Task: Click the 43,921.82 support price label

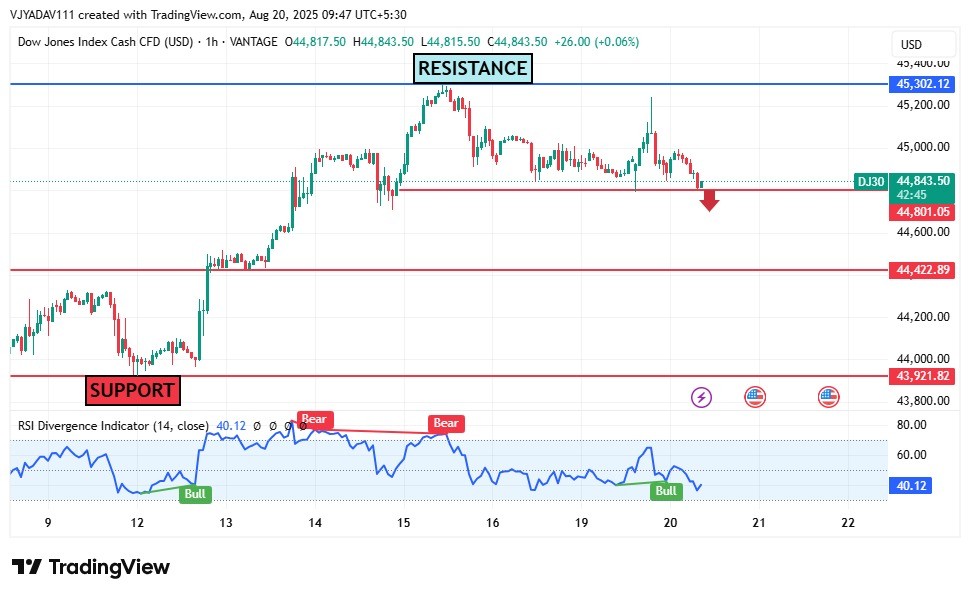Action: tap(921, 376)
